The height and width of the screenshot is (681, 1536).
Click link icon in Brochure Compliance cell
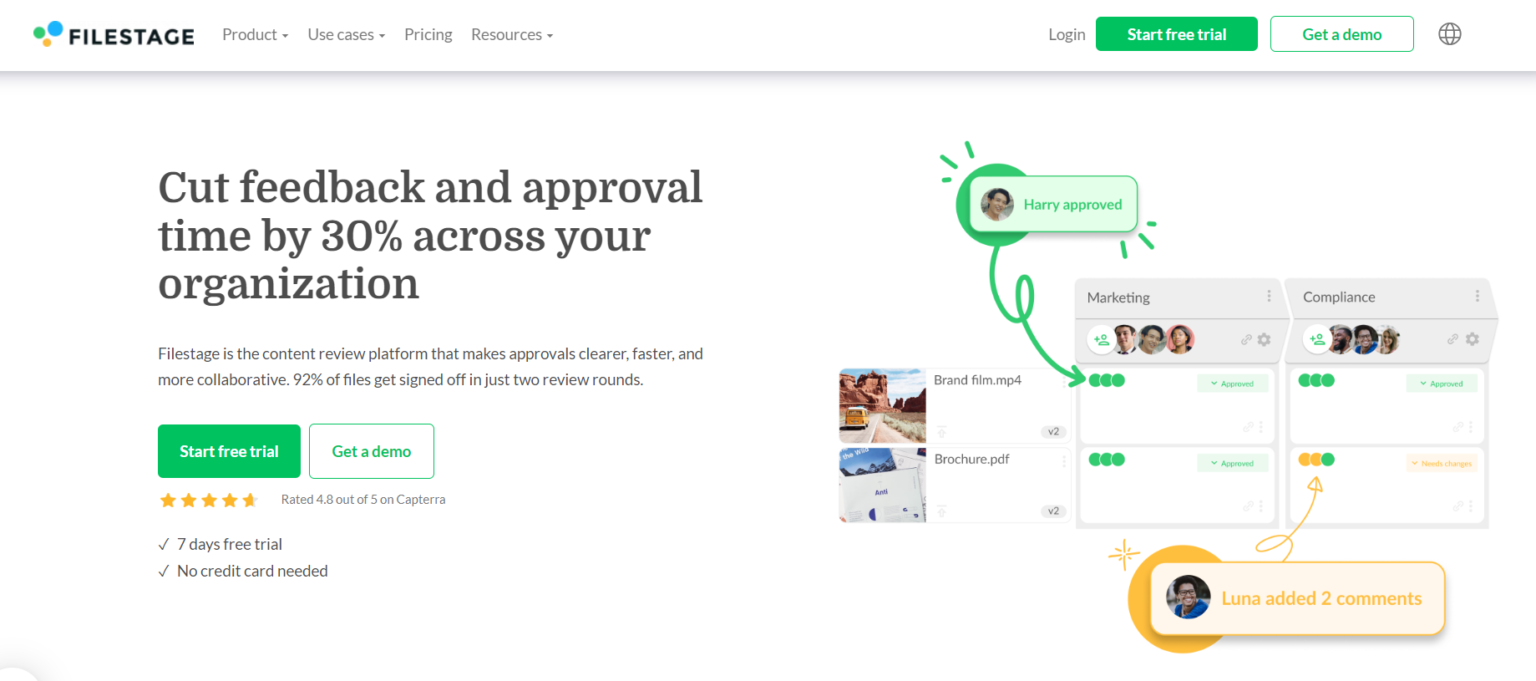pyautogui.click(x=1458, y=505)
